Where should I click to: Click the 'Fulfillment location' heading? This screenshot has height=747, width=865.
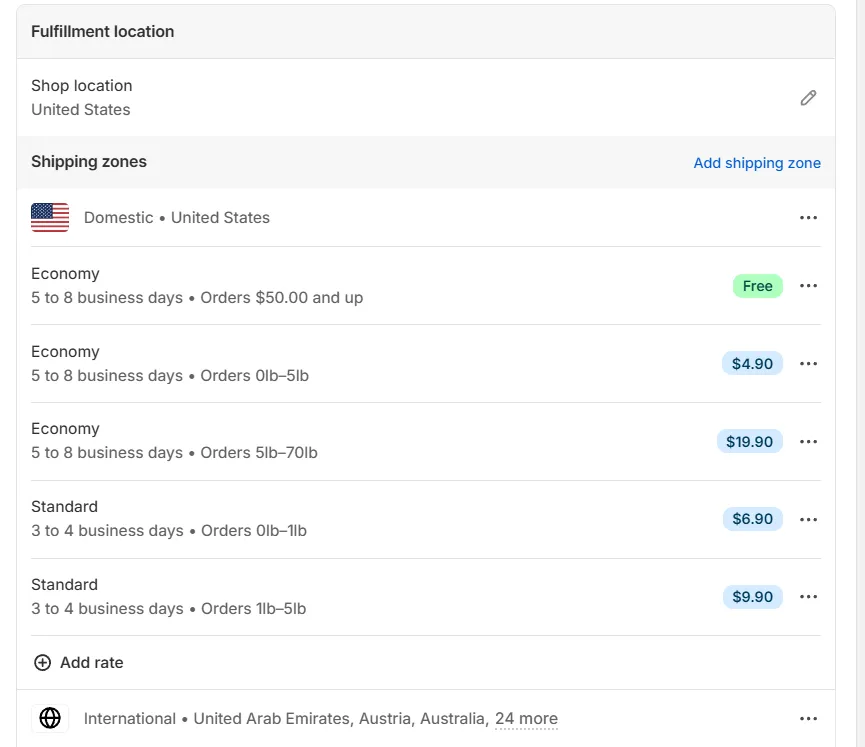103,31
